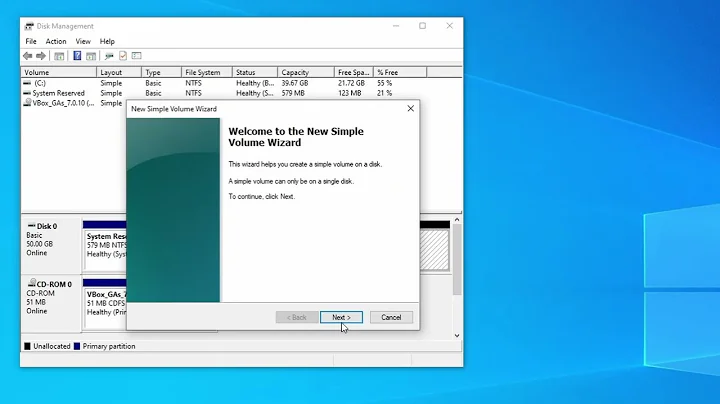The width and height of the screenshot is (720, 404).
Task: Close the Disk Management window
Action: coord(450,26)
